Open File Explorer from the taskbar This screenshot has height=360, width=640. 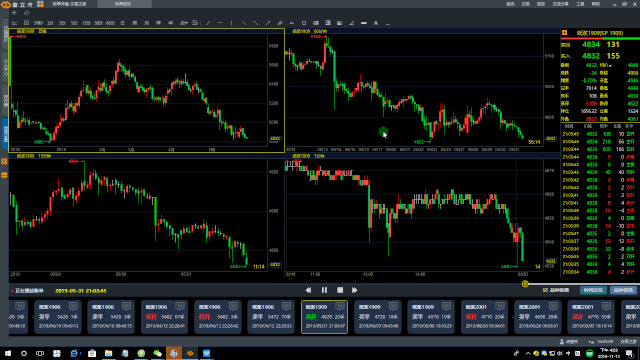[x=109, y=353]
